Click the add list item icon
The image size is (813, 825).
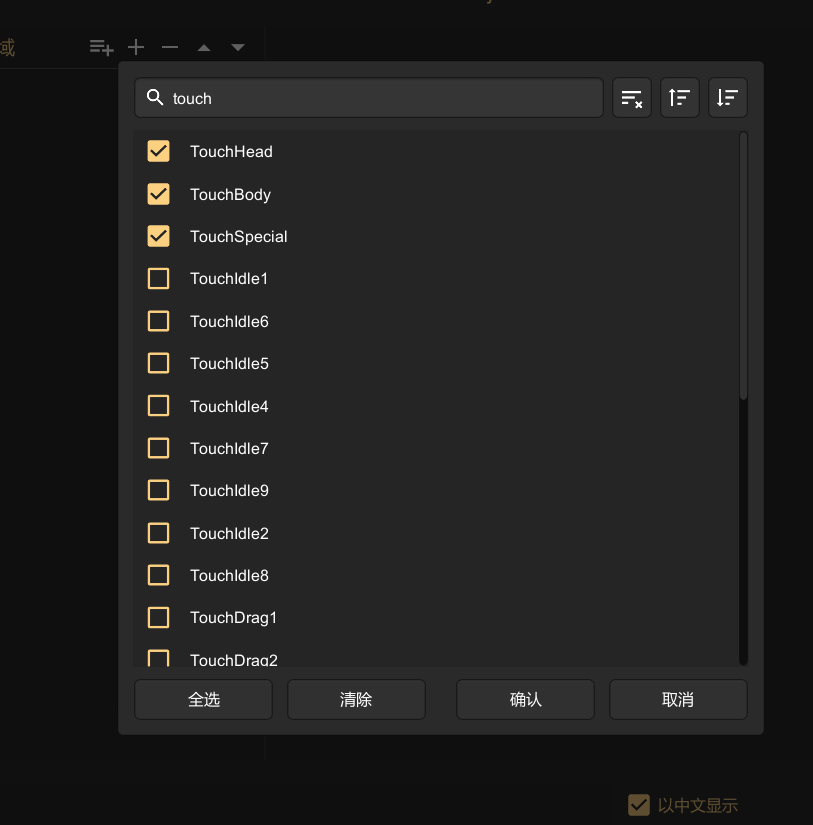click(x=101, y=47)
